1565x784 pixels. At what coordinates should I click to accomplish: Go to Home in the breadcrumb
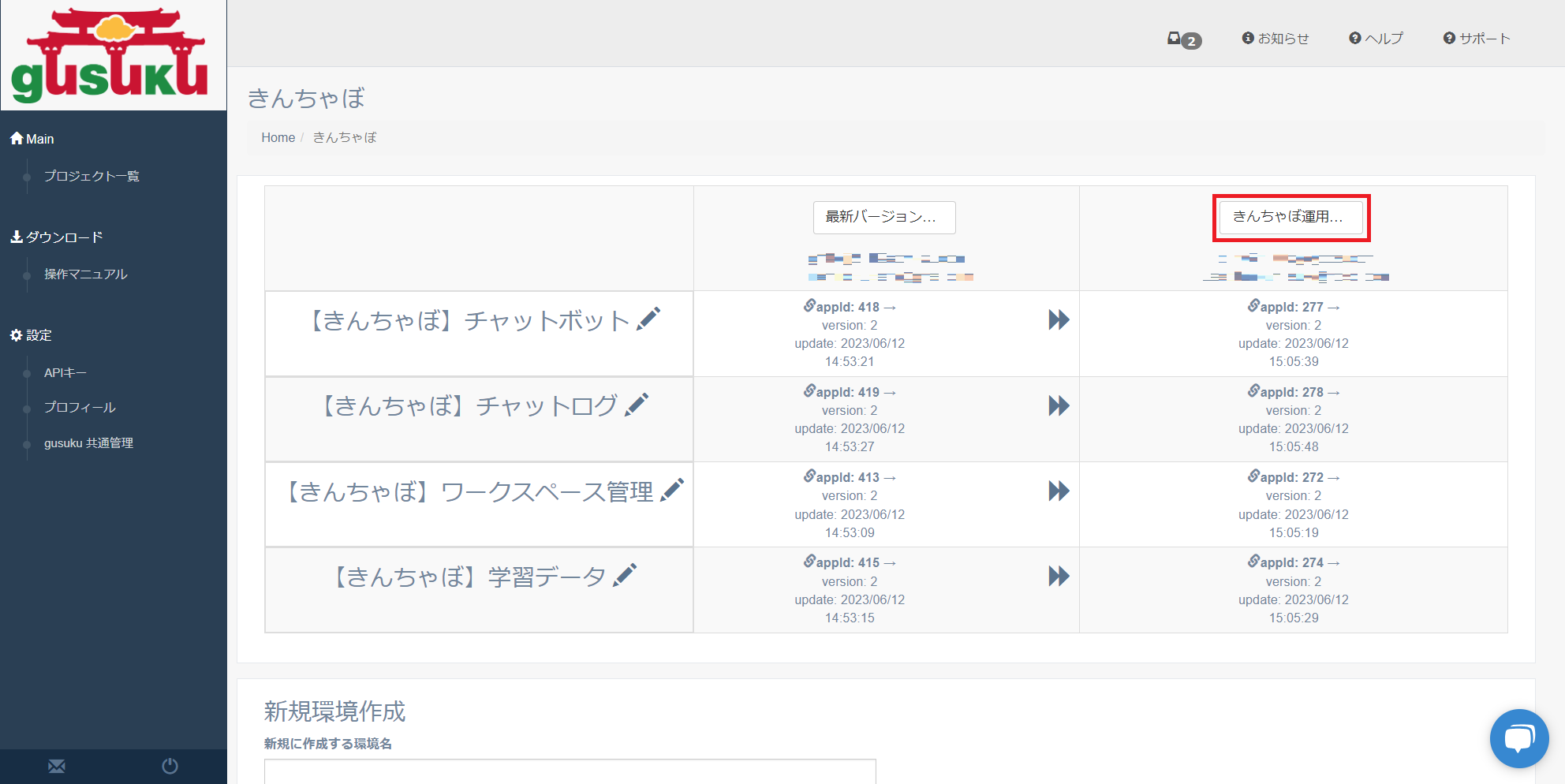(278, 137)
